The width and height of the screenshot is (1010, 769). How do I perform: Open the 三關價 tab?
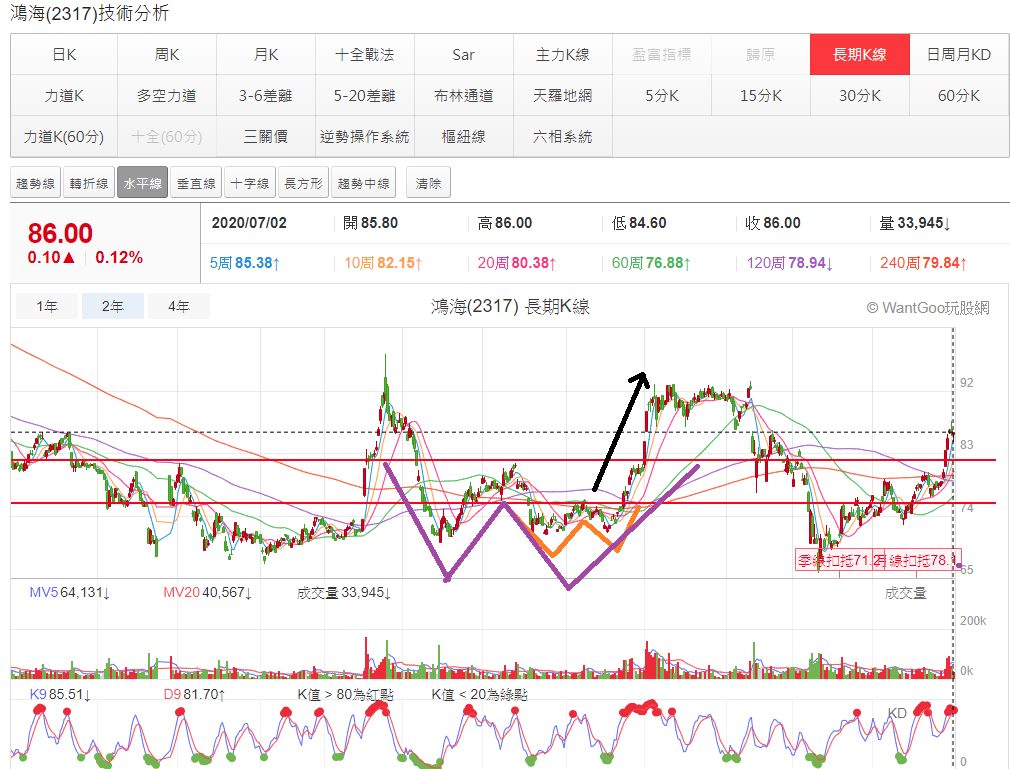(x=266, y=137)
